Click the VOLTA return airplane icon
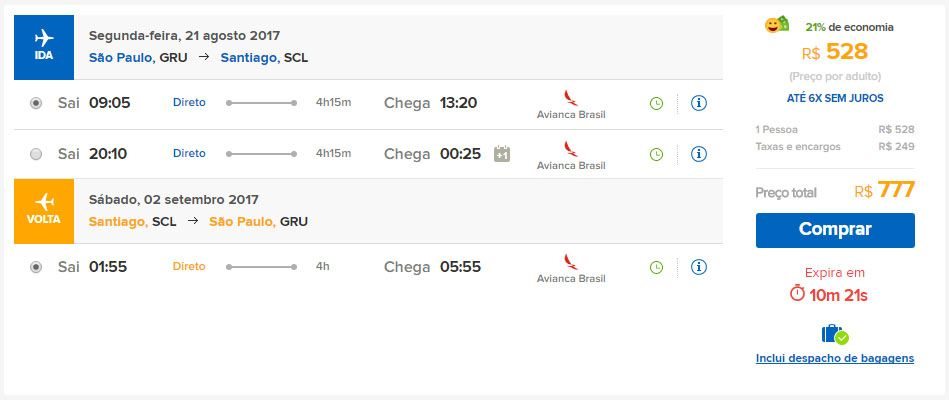 pyautogui.click(x=44, y=202)
